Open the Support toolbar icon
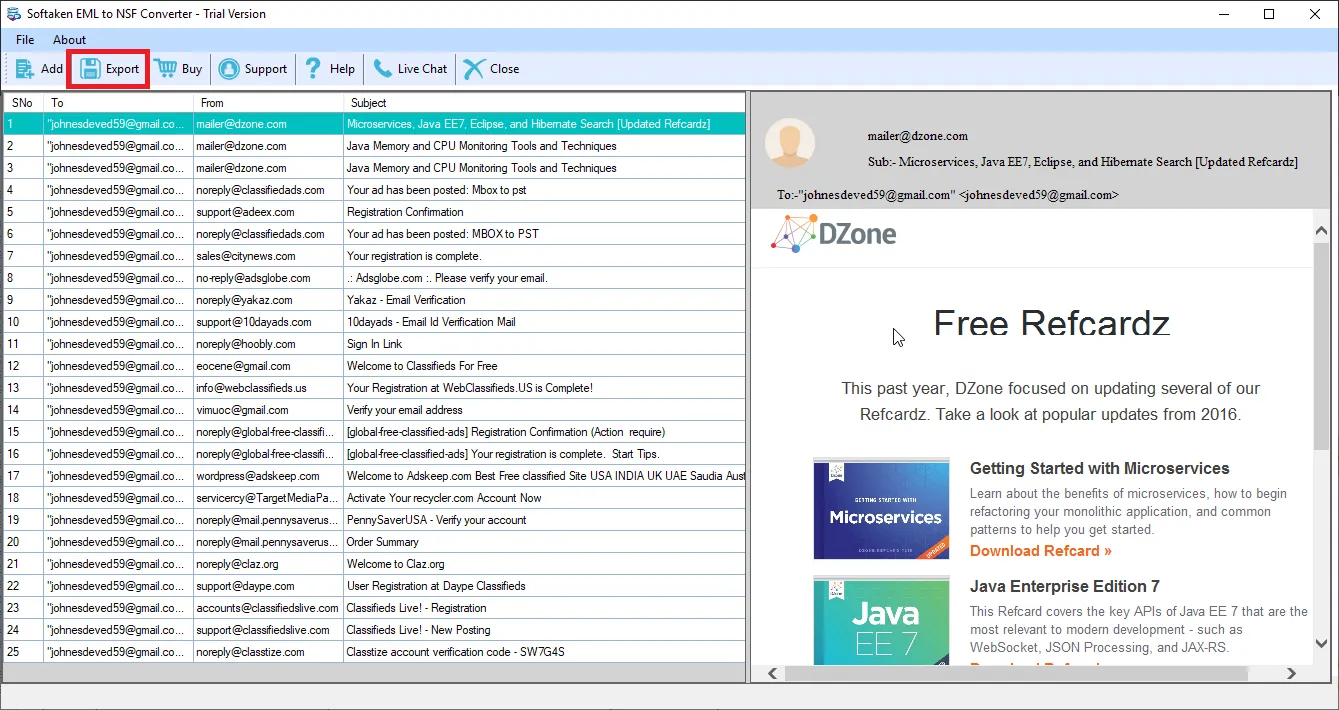 click(229, 69)
